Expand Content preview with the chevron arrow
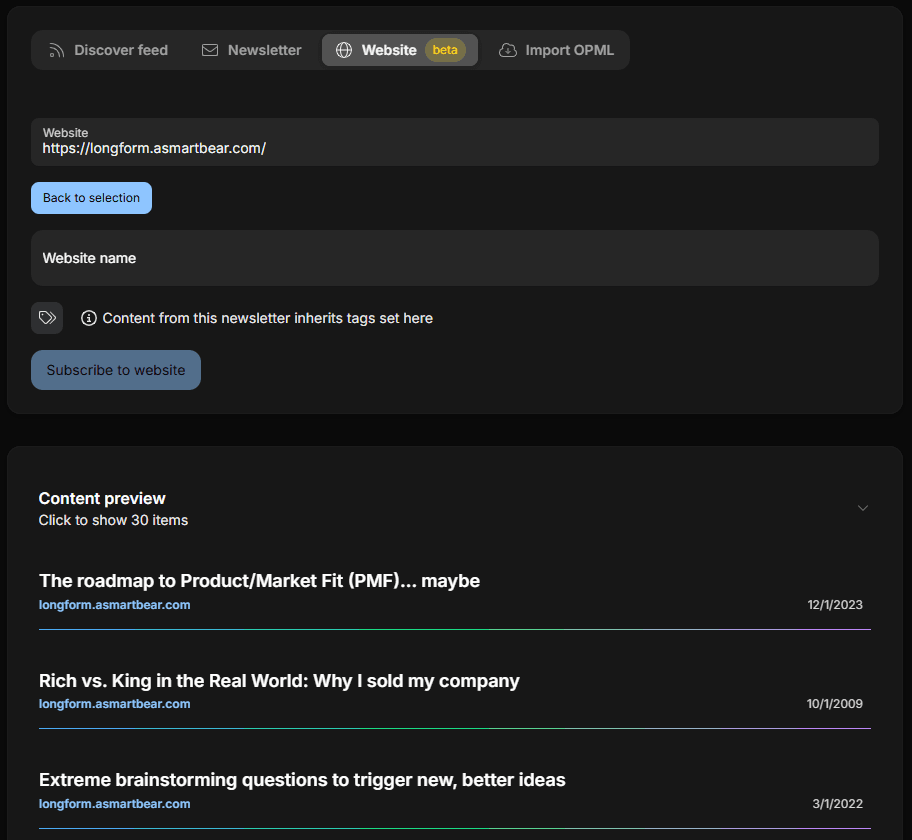Image resolution: width=912 pixels, height=840 pixels. click(x=863, y=508)
